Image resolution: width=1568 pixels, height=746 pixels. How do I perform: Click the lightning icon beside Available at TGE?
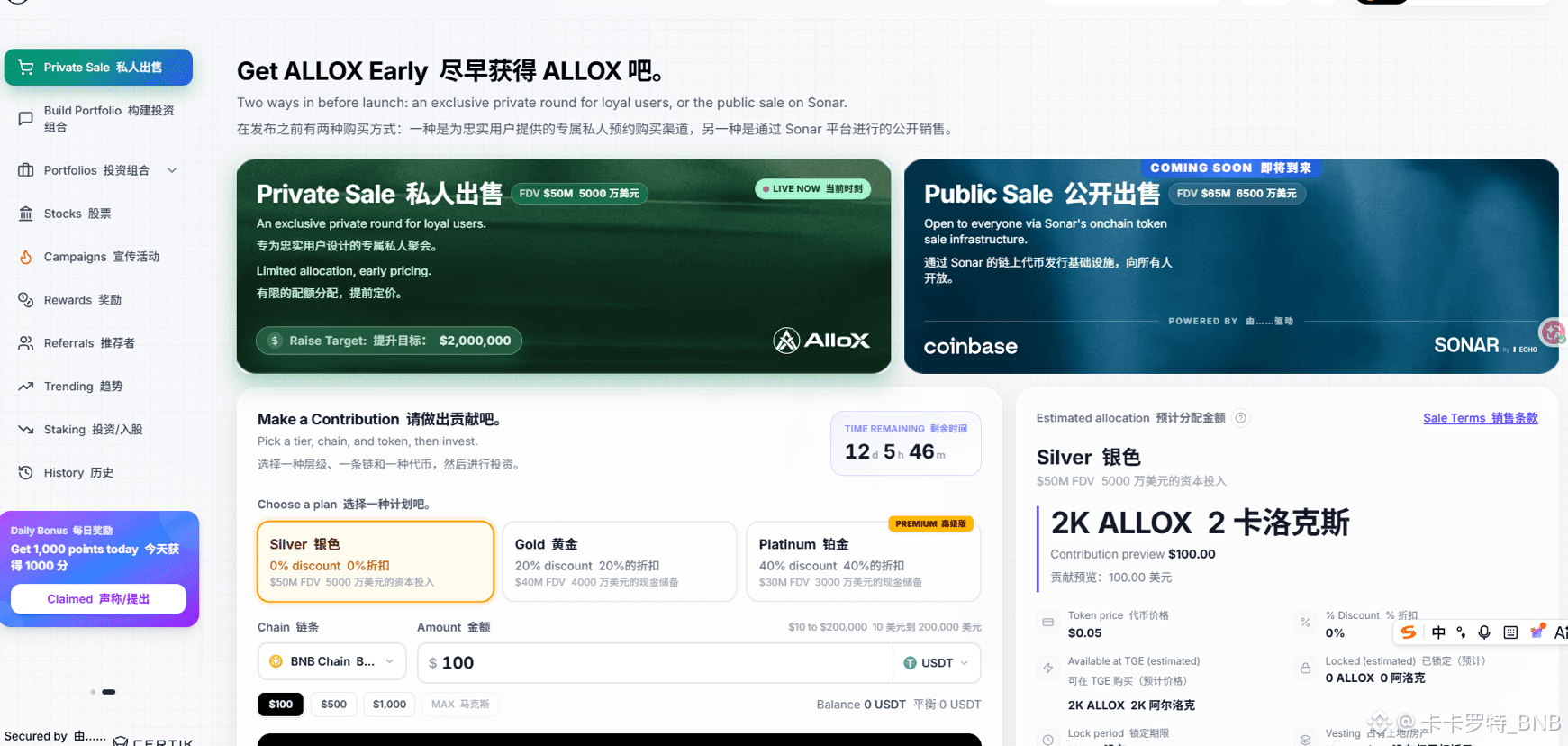pyautogui.click(x=1048, y=669)
